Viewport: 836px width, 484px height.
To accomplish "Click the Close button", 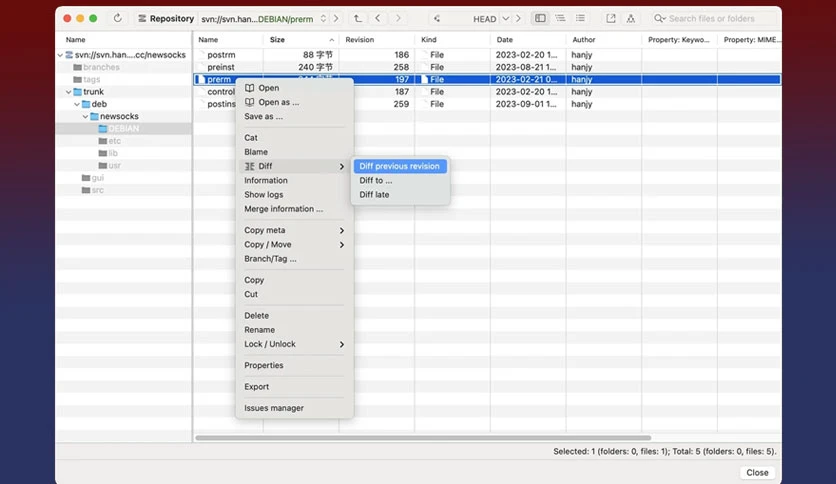I will pyautogui.click(x=757, y=473).
